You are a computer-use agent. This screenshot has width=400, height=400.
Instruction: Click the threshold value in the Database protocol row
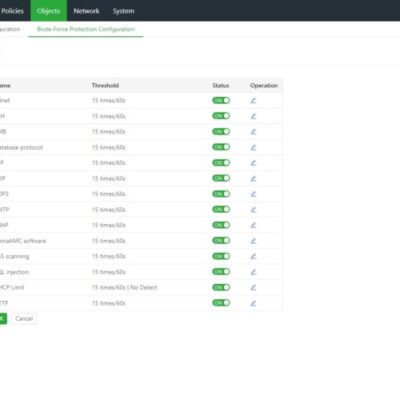[109, 147]
